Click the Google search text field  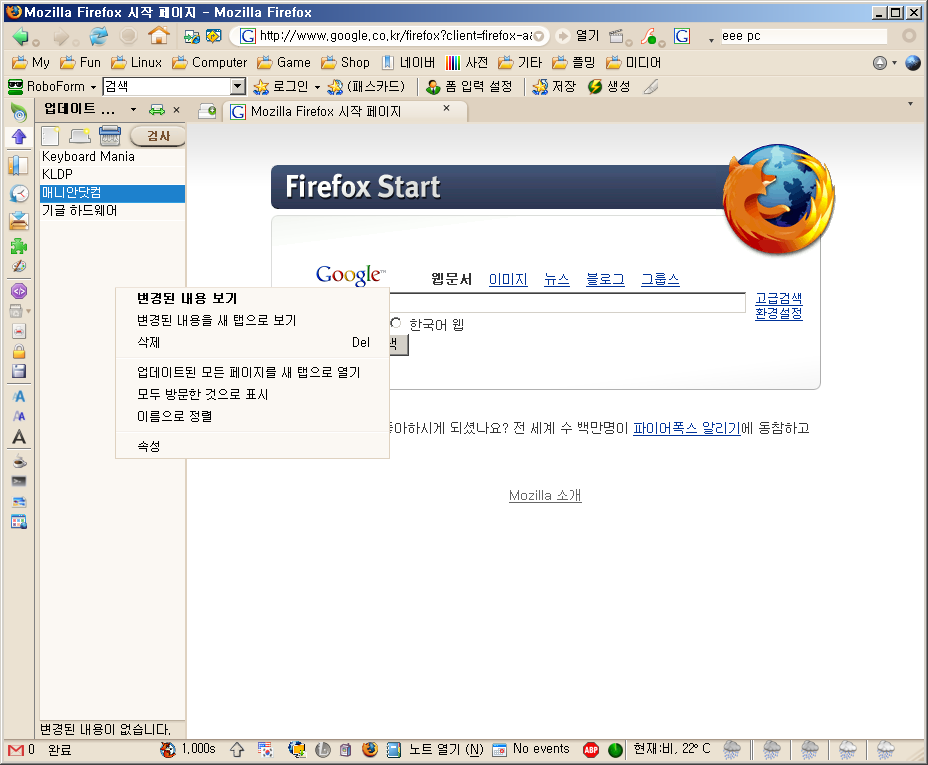(x=567, y=302)
